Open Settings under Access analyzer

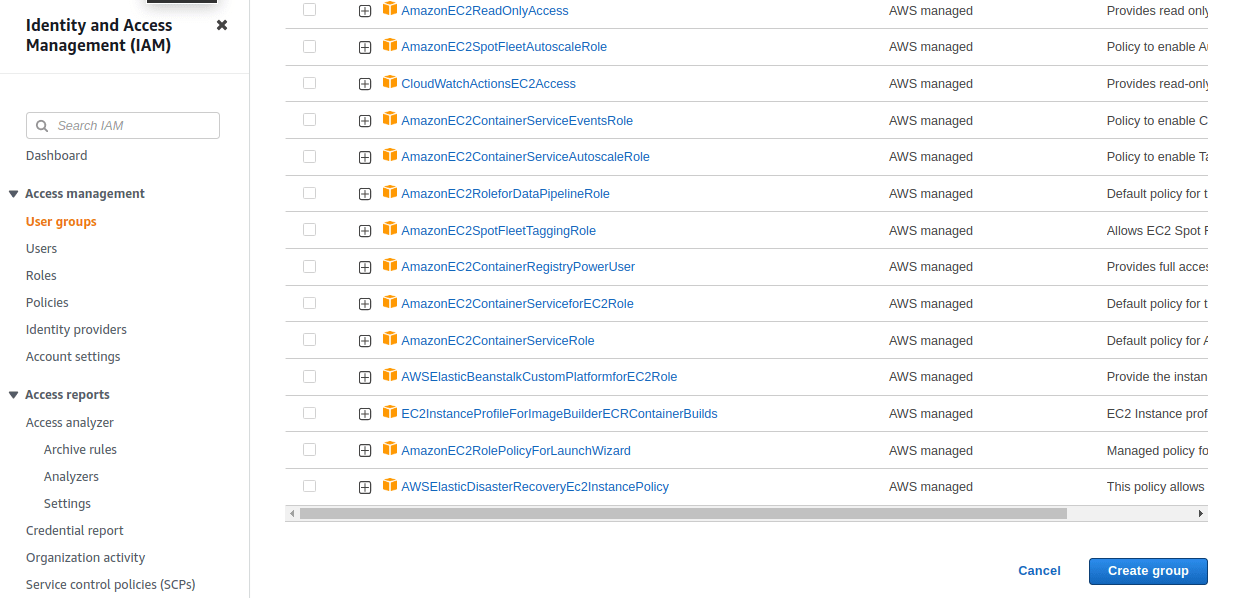67,504
